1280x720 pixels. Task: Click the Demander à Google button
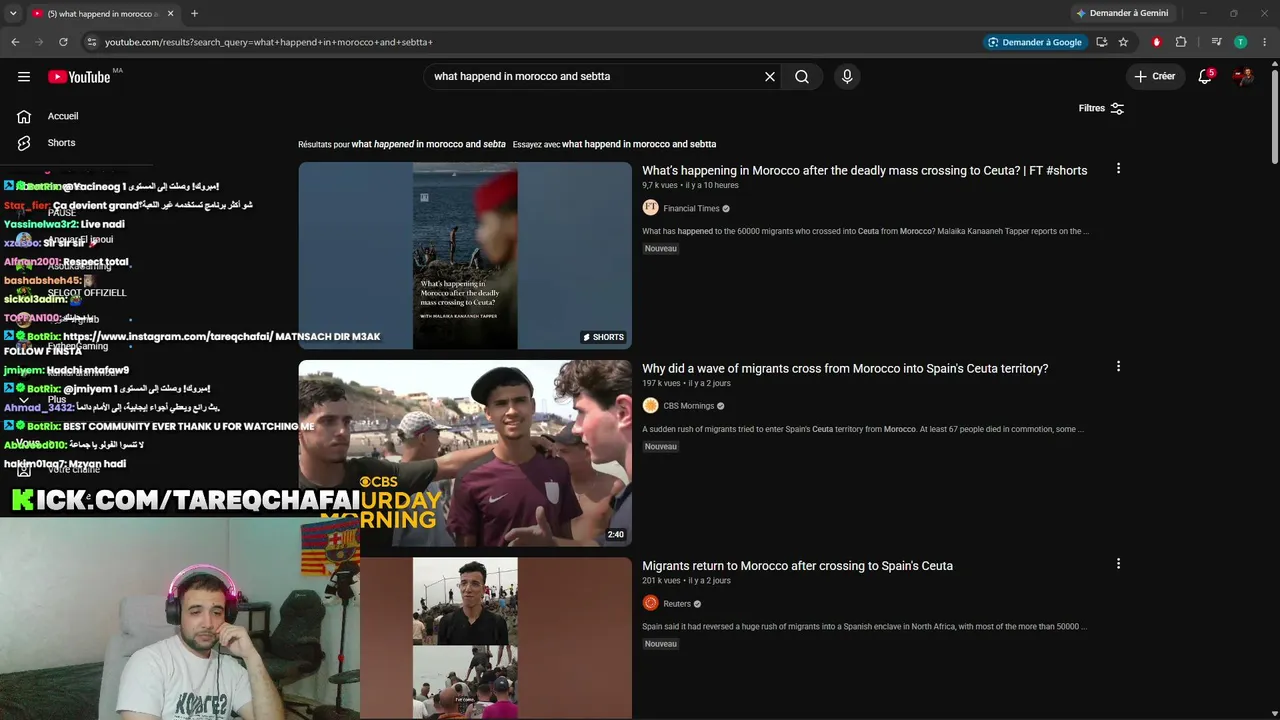tap(1034, 42)
